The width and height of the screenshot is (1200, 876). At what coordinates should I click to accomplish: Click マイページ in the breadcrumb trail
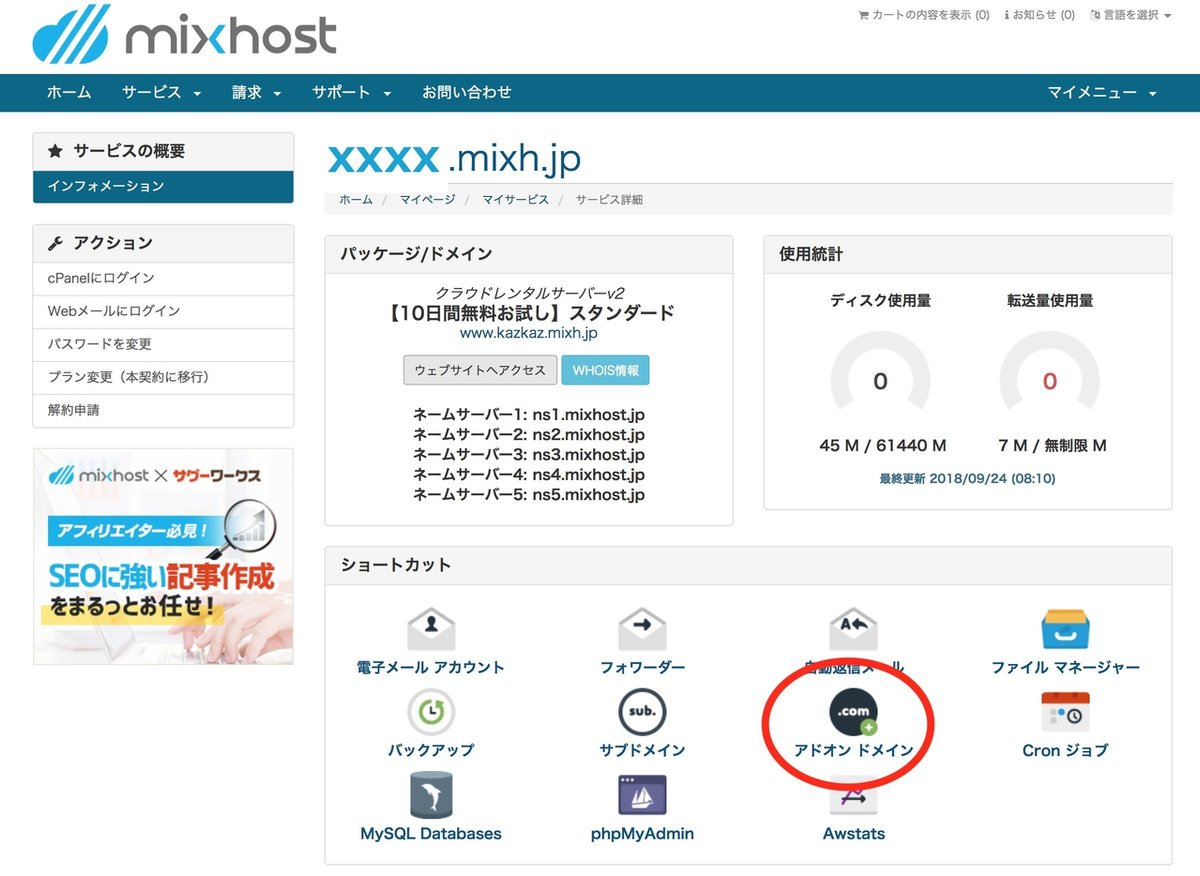click(x=427, y=200)
